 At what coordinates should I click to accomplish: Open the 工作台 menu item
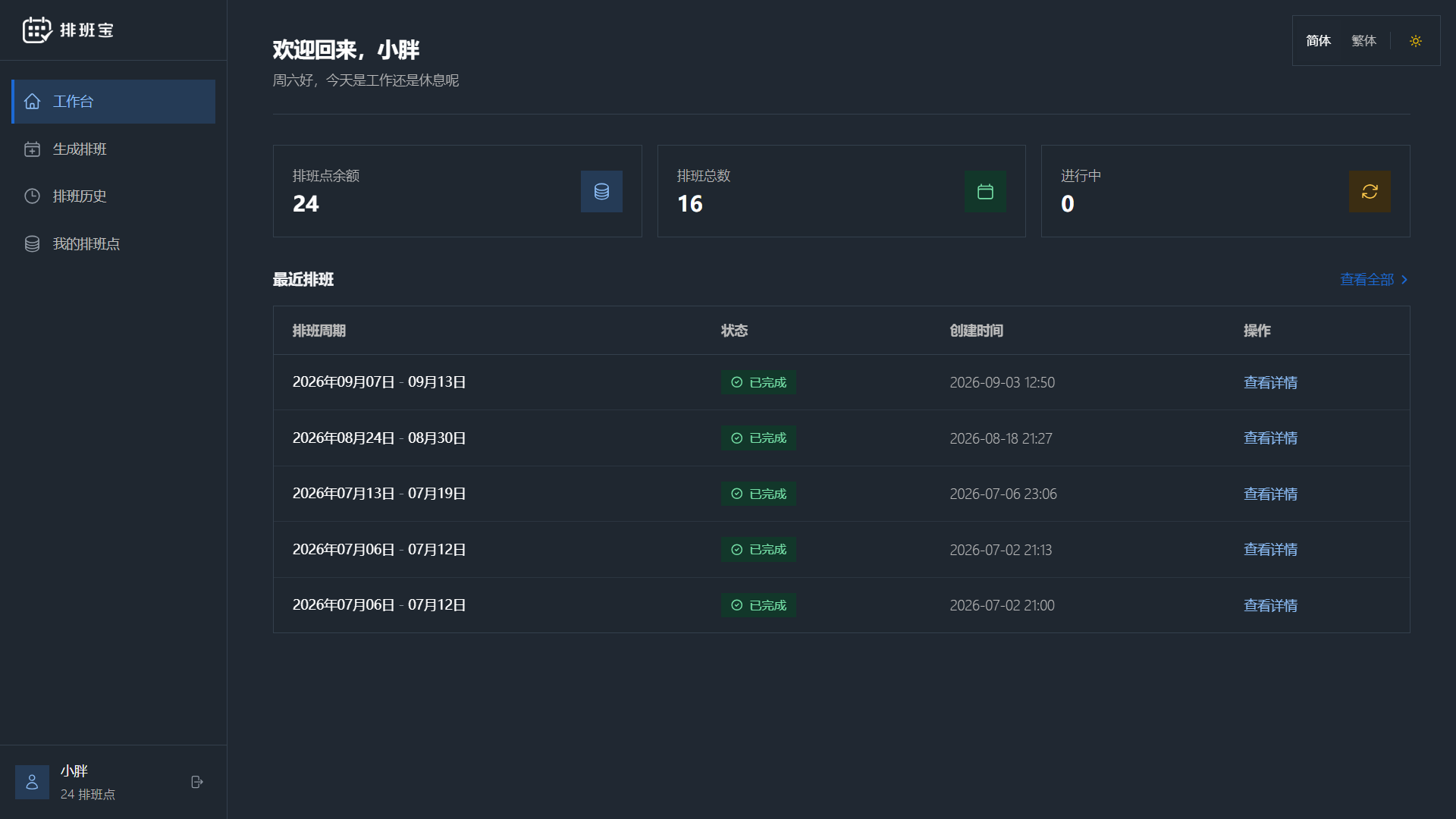tap(114, 102)
